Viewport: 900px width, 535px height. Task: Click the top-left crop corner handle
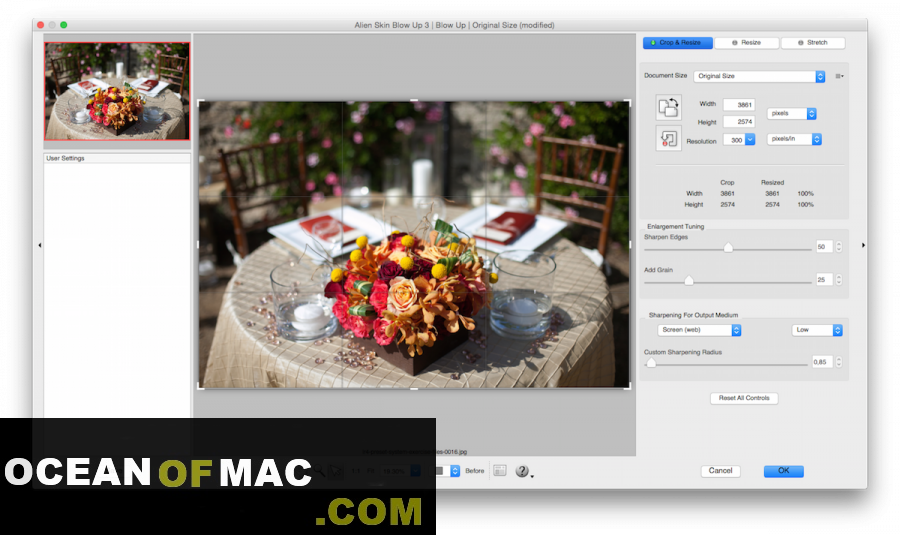point(200,102)
